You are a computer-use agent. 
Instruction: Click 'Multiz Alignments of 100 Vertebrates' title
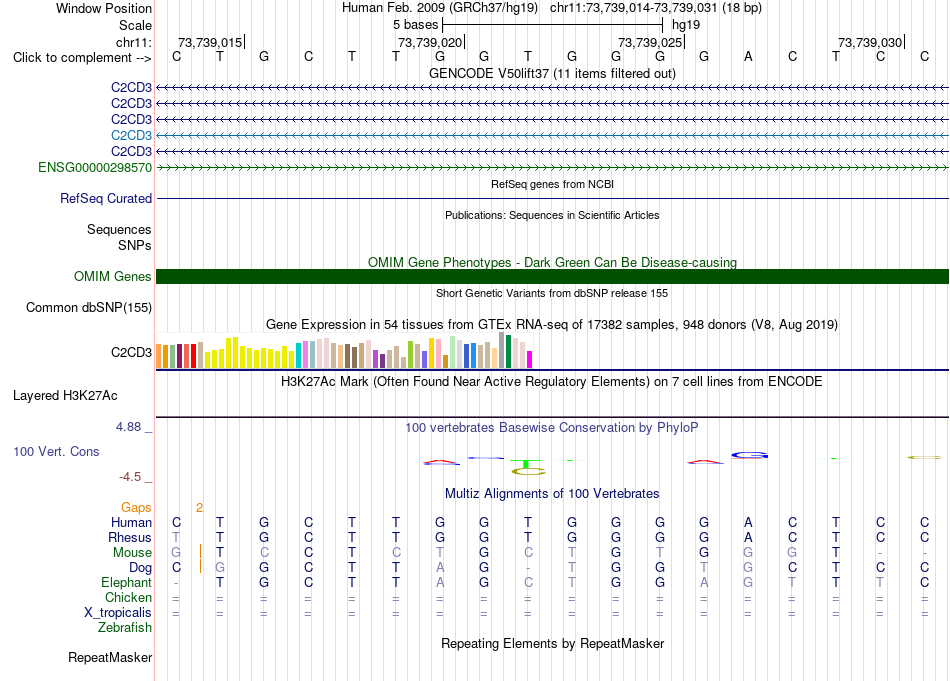pyautogui.click(x=552, y=493)
